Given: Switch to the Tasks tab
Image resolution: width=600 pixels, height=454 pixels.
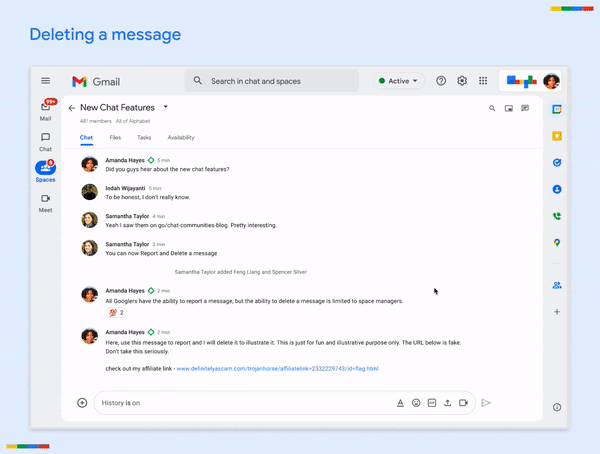Looking at the screenshot, I should (144, 137).
